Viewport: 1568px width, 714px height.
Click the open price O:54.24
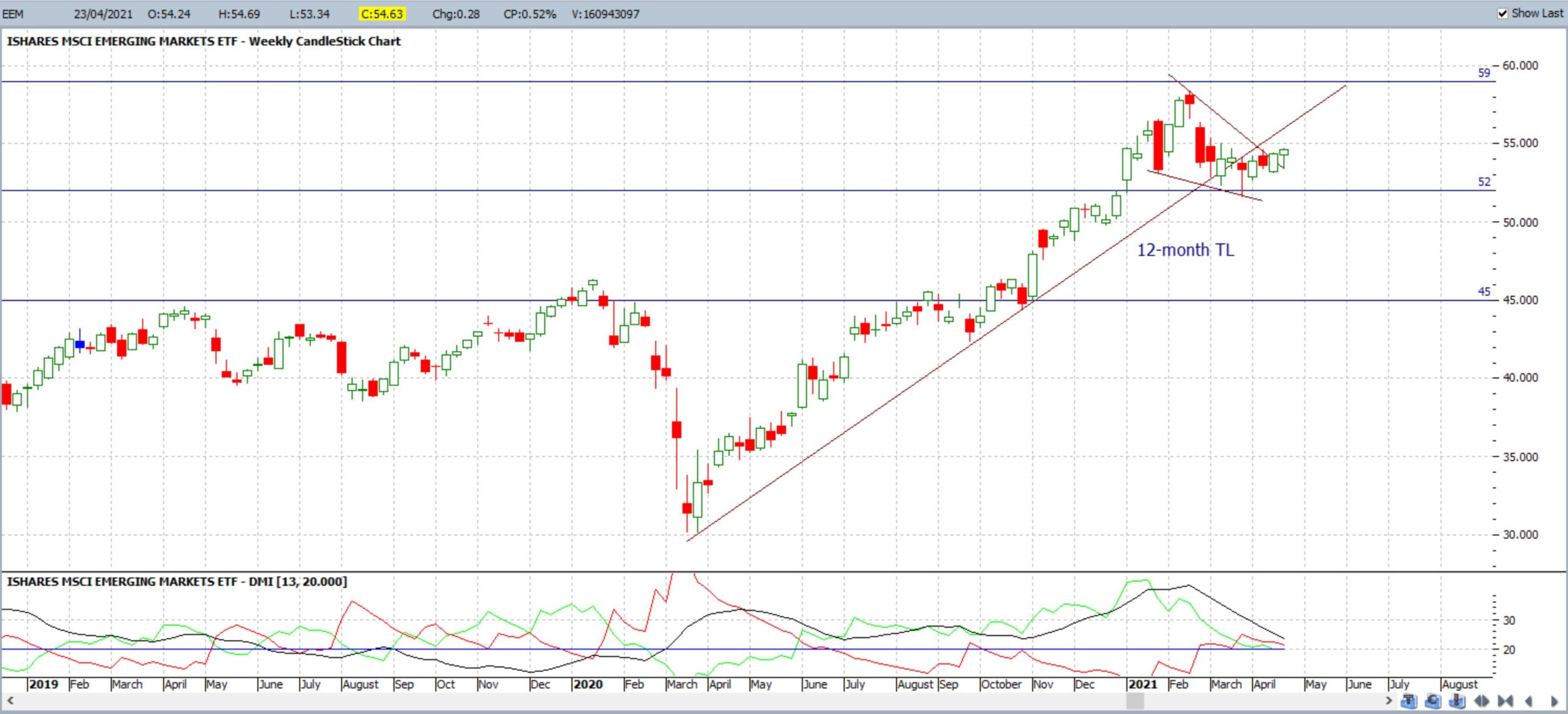coord(169,14)
